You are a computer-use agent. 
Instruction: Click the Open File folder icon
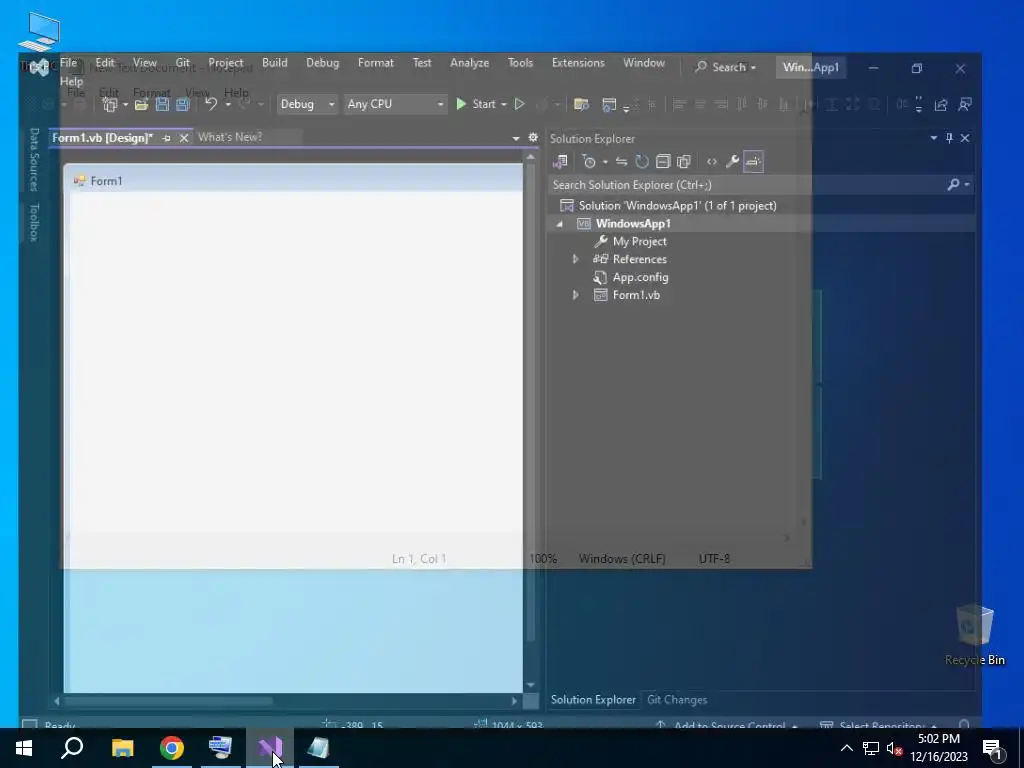[141, 104]
